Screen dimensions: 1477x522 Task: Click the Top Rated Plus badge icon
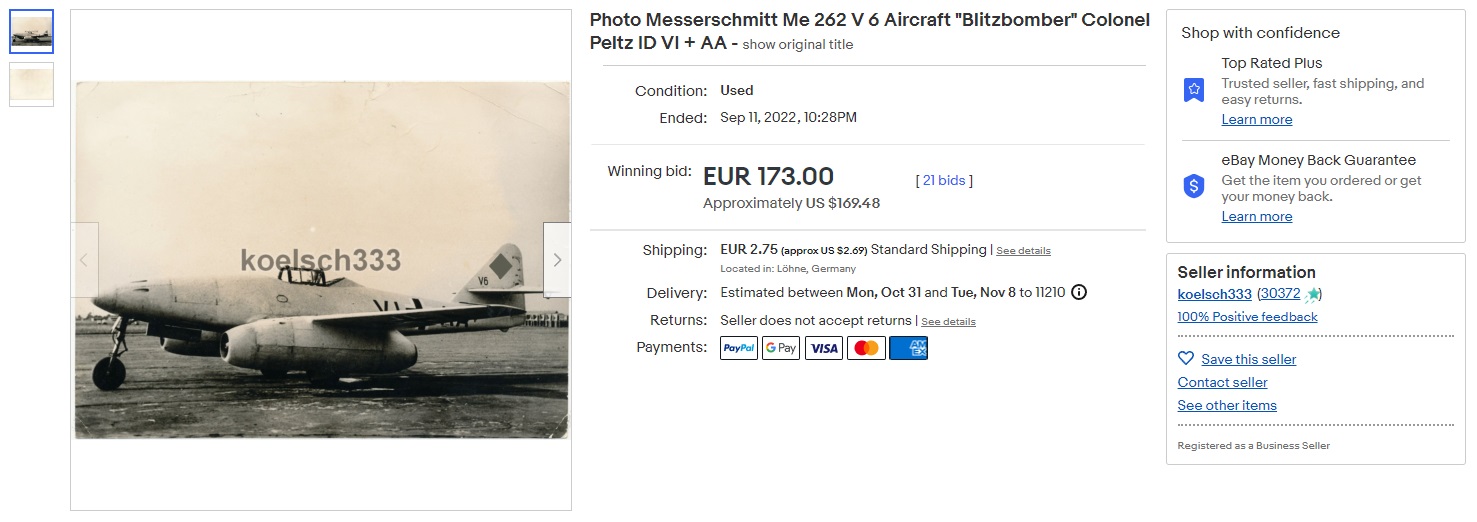coord(1194,90)
